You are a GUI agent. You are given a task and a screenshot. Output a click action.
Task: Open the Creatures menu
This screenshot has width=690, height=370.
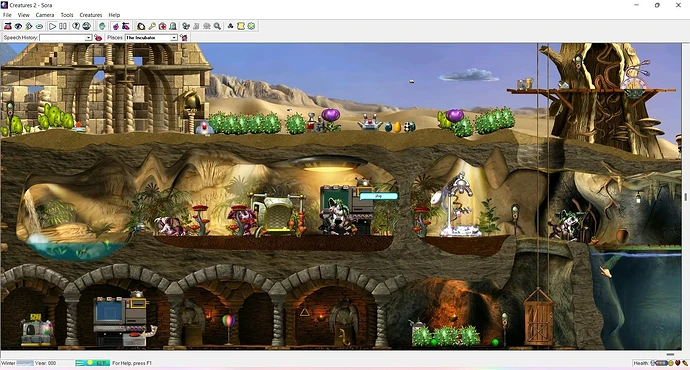[91, 15]
